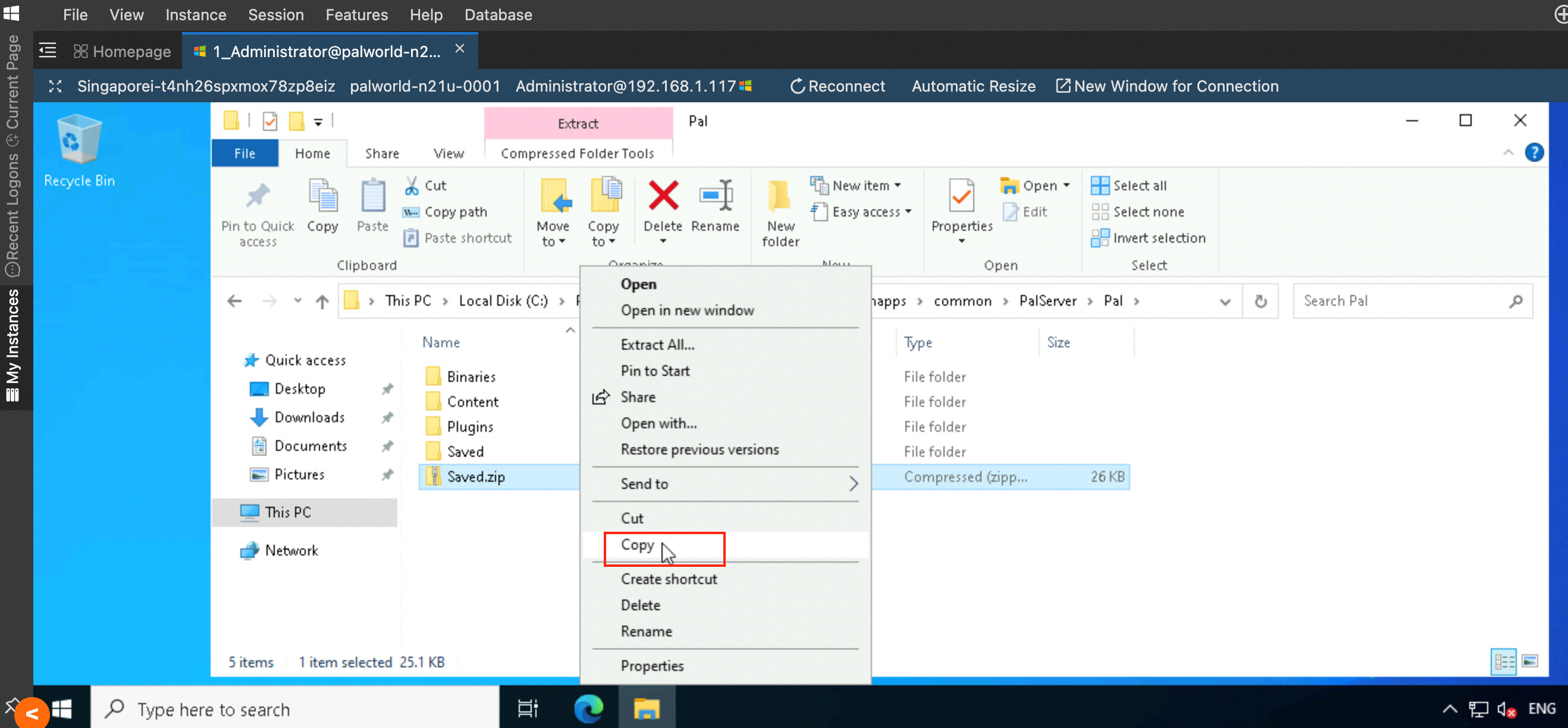
Task: Click the Rename icon in ribbon
Action: tap(715, 196)
